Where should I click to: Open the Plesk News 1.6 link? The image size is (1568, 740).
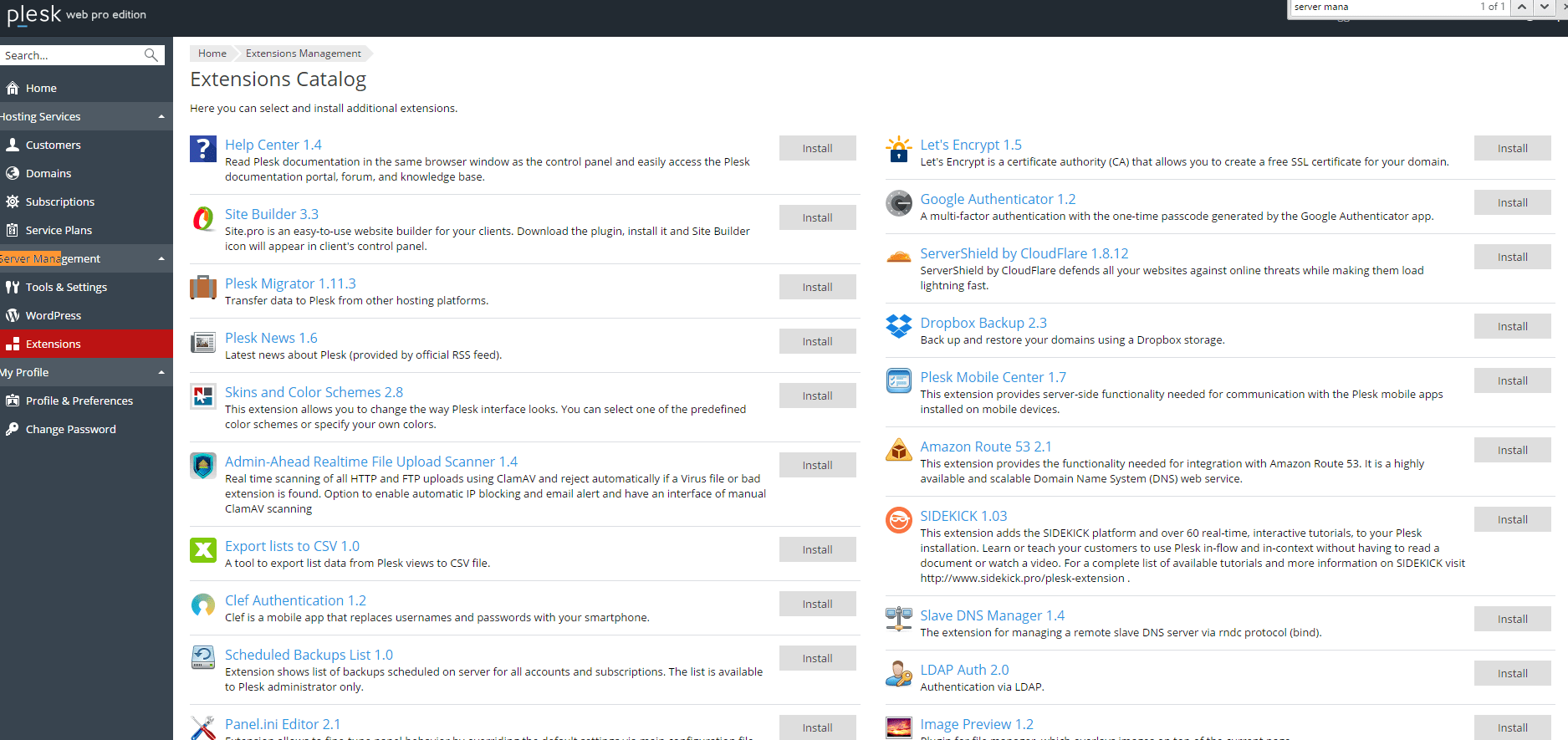(271, 338)
